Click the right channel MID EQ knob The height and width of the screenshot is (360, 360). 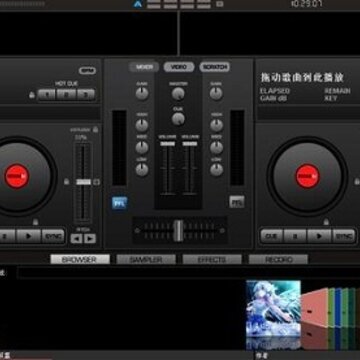click(216, 147)
